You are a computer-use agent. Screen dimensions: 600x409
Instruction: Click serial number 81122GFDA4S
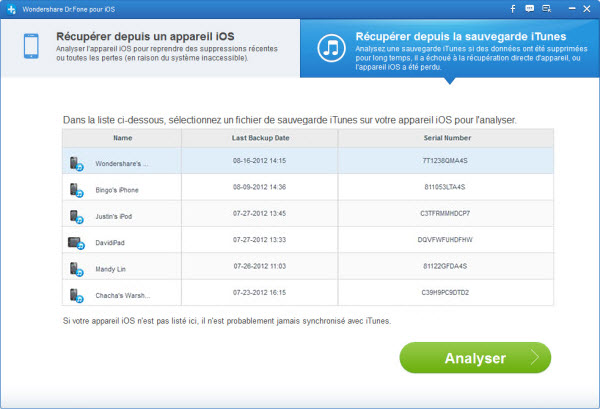tap(445, 266)
